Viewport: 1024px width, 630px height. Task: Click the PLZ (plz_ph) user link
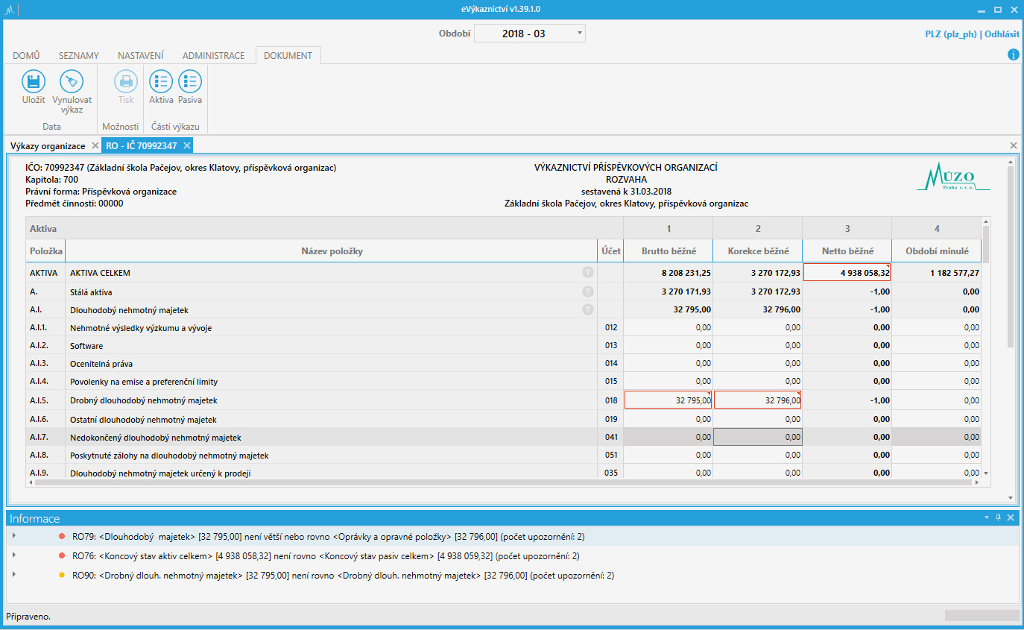click(951, 34)
